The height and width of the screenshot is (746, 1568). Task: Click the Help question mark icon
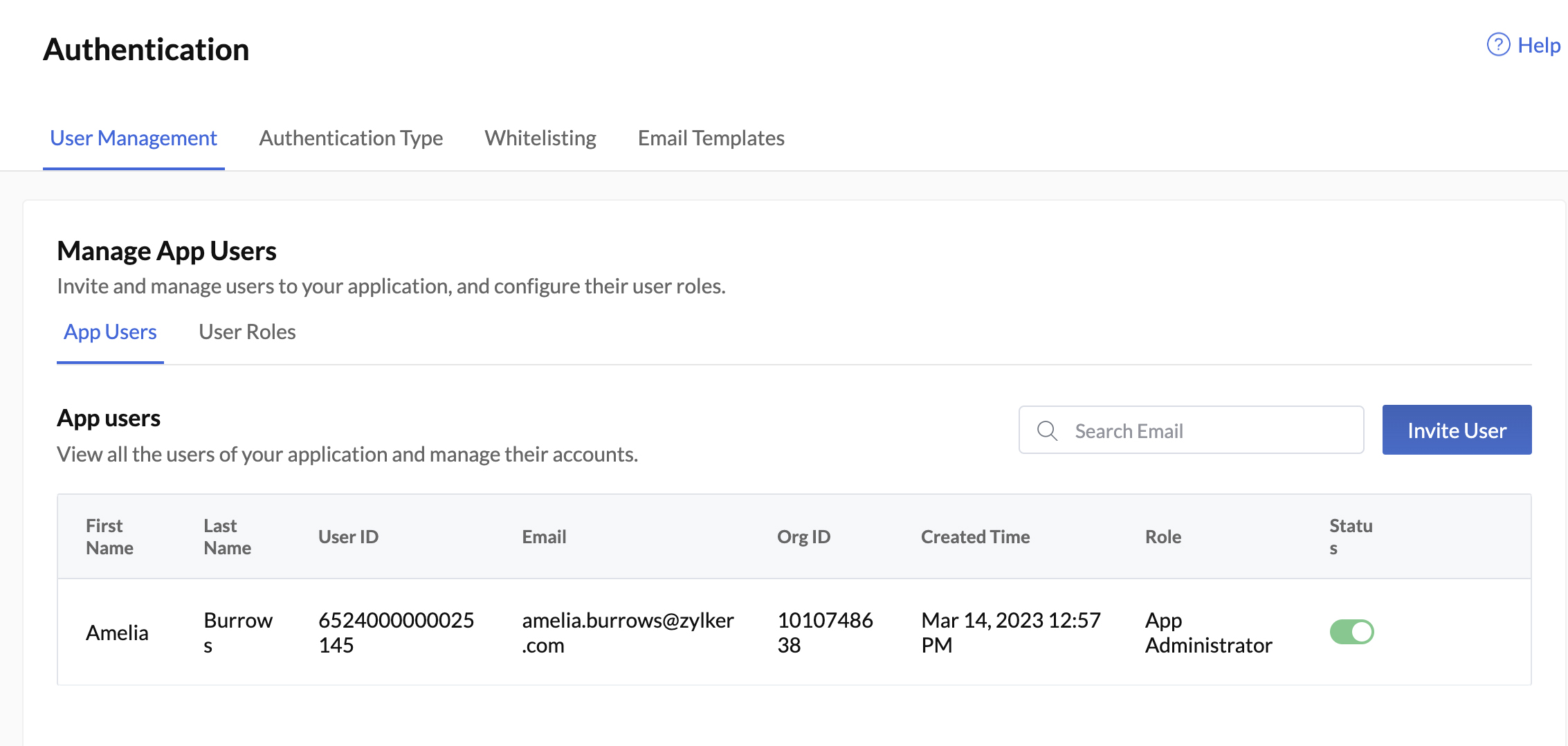tap(1497, 44)
